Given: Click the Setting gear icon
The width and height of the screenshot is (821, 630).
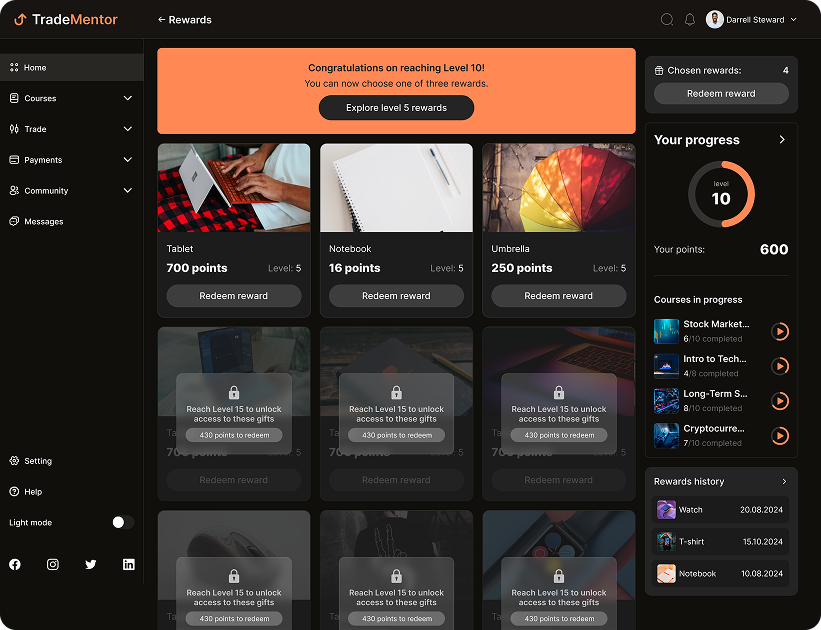Looking at the screenshot, I should pyautogui.click(x=14, y=461).
